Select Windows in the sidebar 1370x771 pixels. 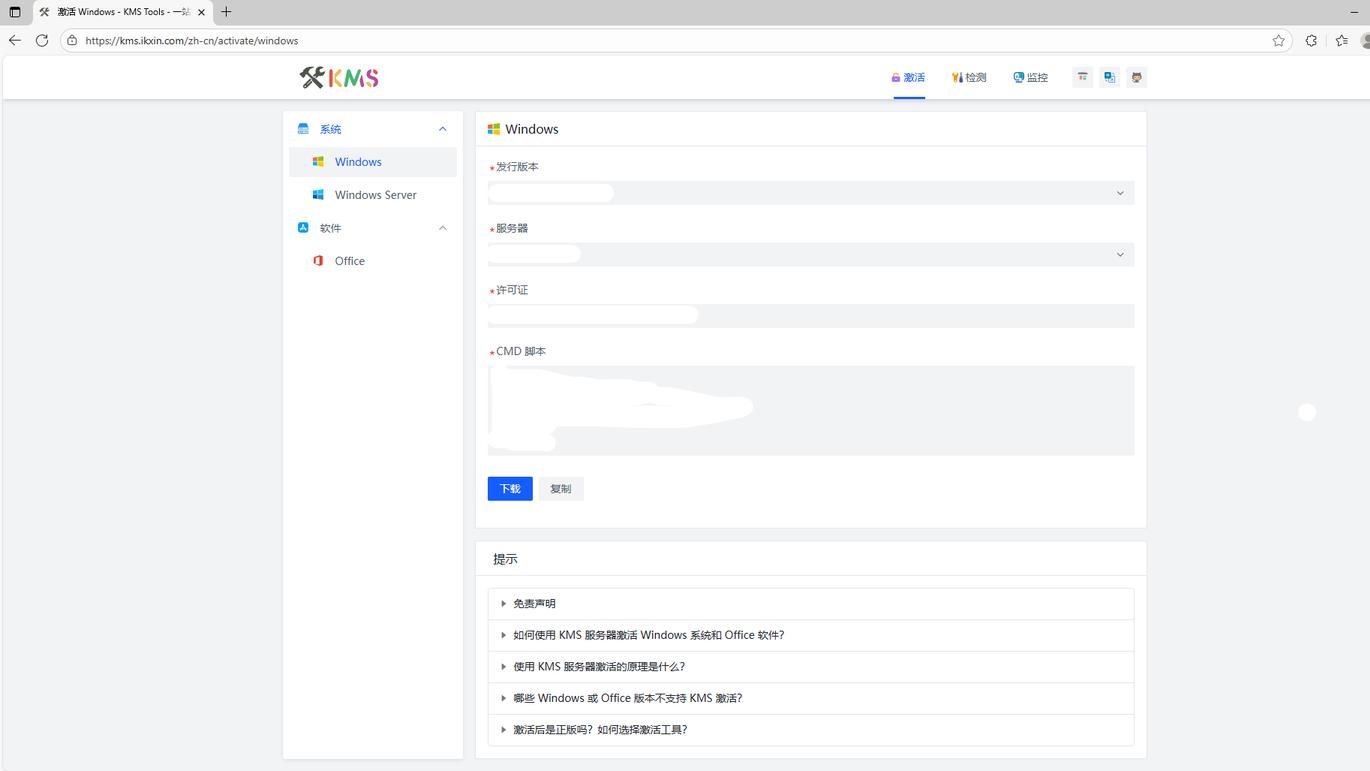[373, 162]
